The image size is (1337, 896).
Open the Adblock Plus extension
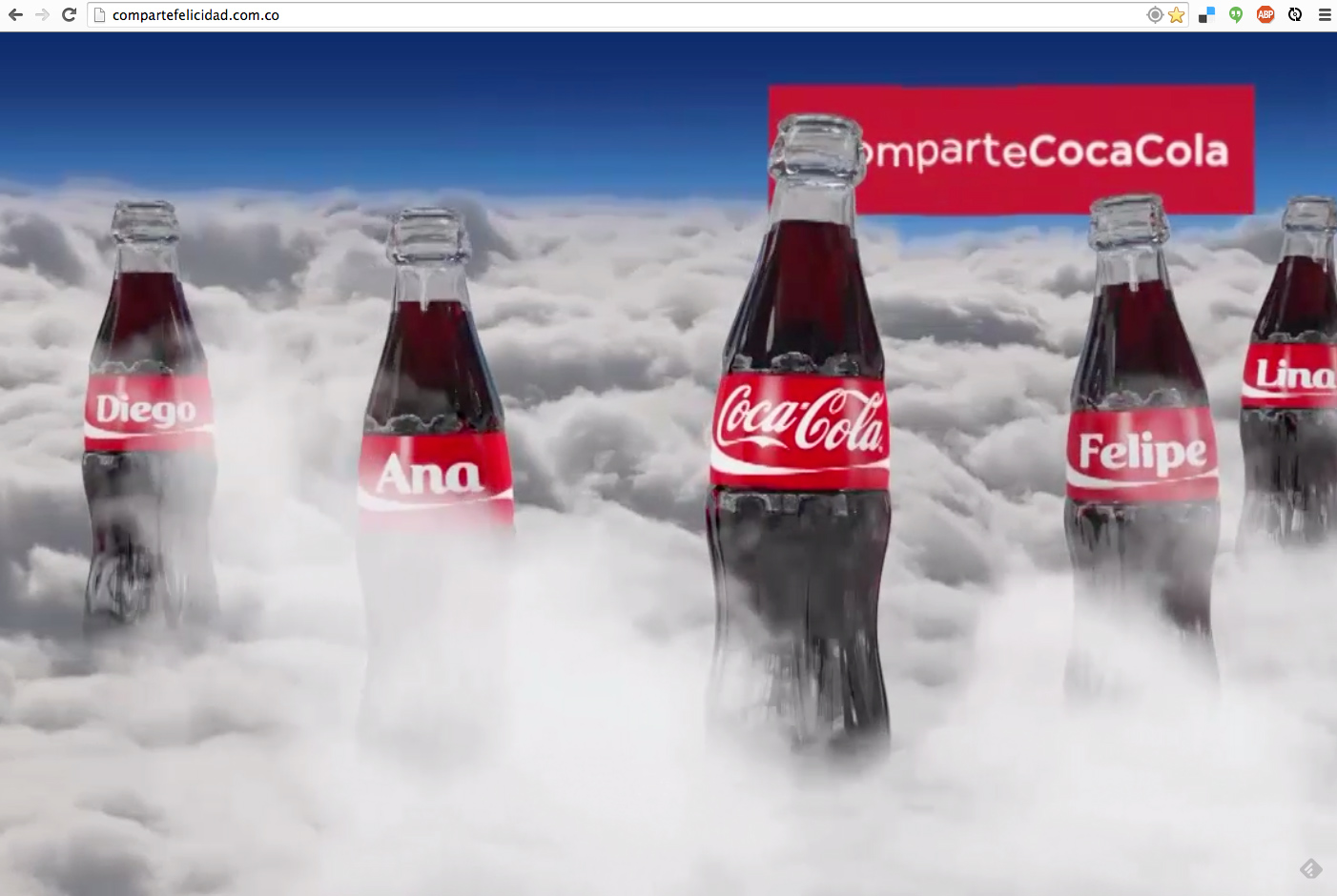tap(1265, 14)
